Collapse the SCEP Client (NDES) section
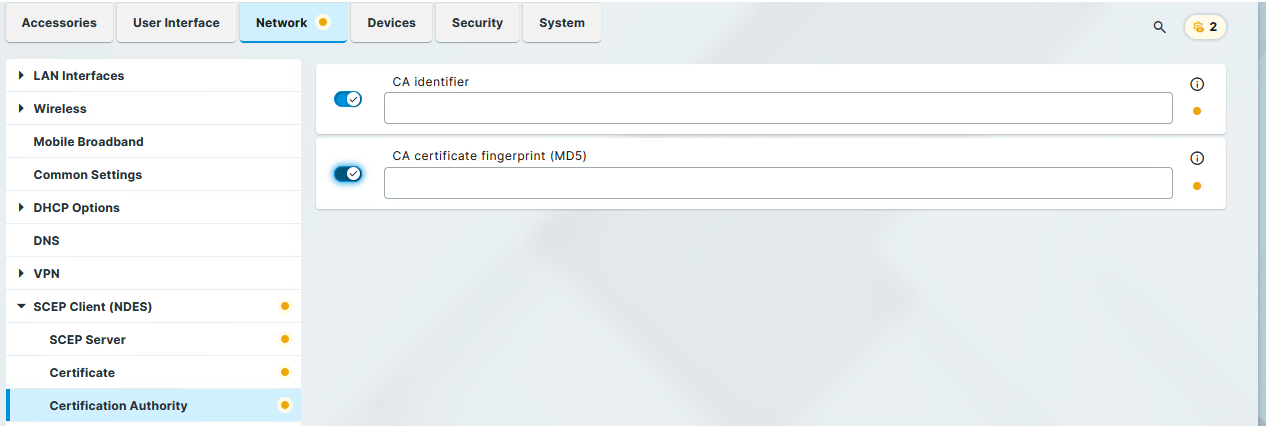 point(21,307)
